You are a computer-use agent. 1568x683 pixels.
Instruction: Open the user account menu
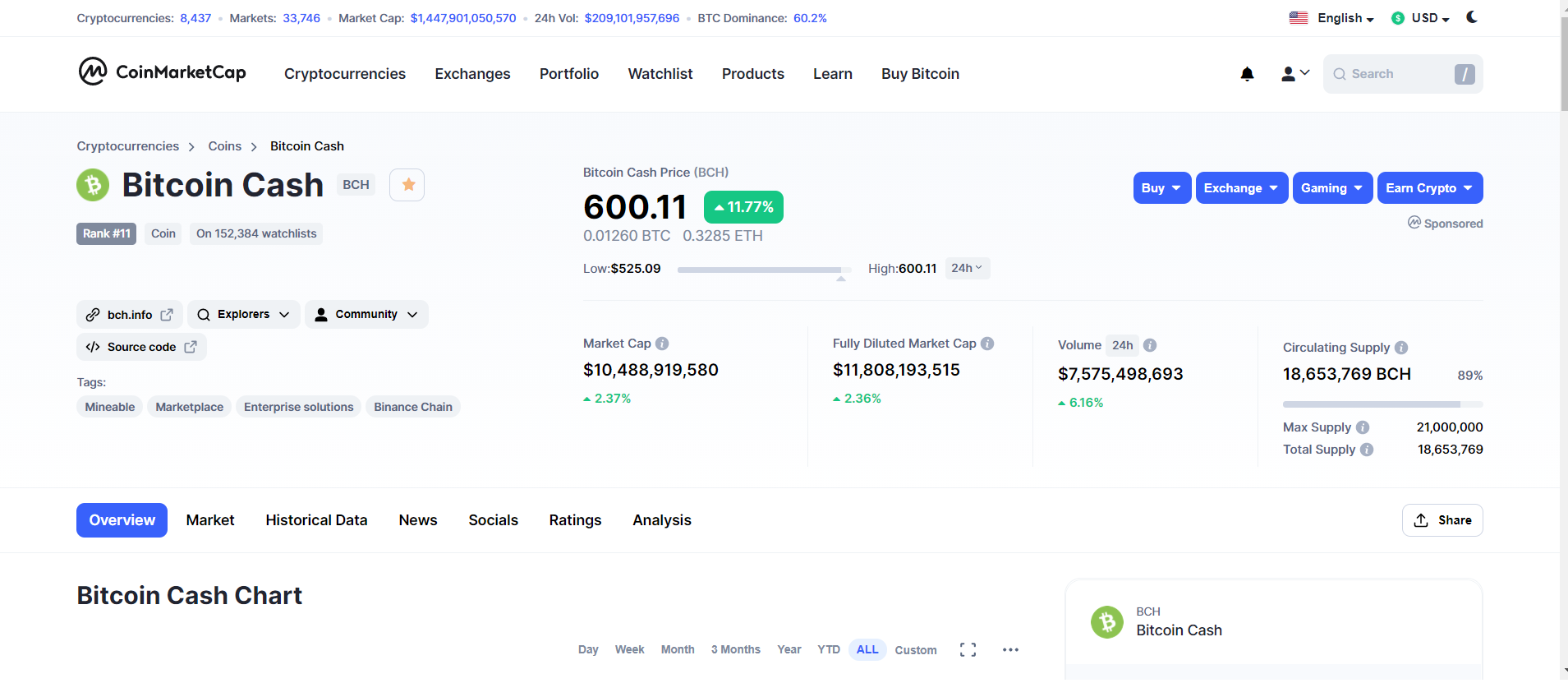[x=1294, y=74]
